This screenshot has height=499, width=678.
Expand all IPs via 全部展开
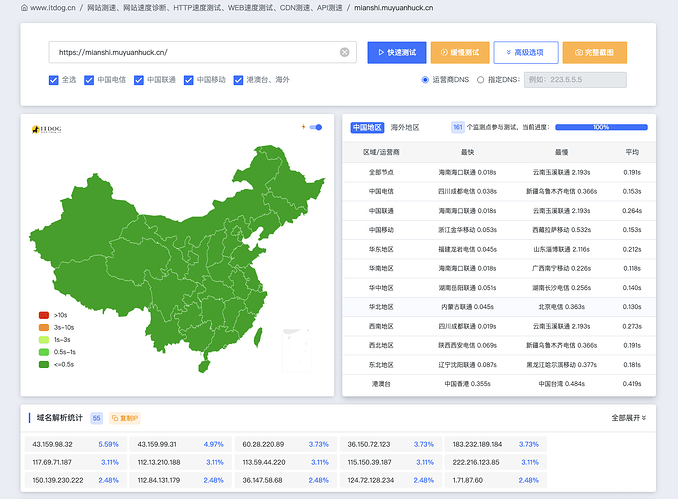pos(629,418)
